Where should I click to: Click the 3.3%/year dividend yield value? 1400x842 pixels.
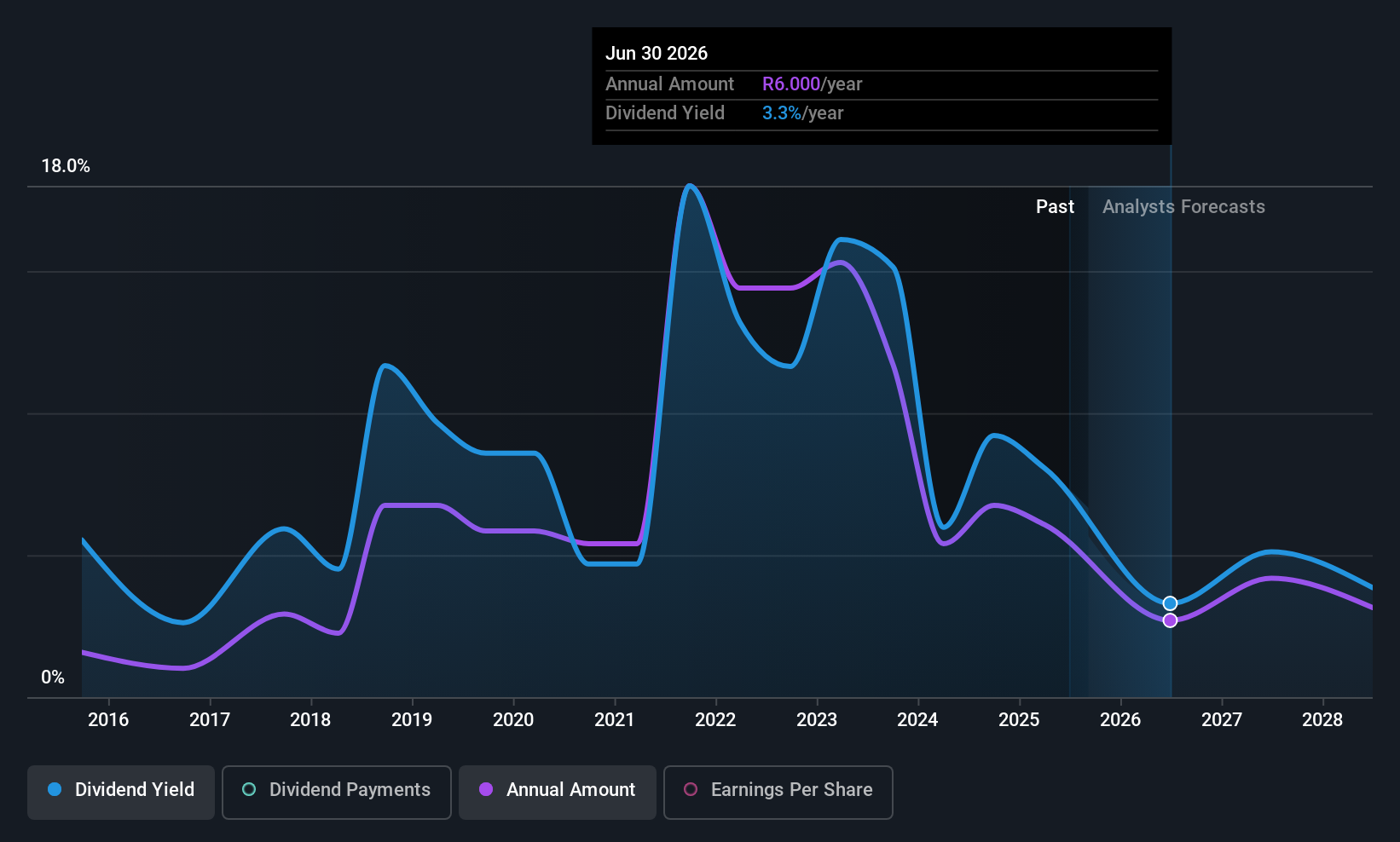pos(802,113)
